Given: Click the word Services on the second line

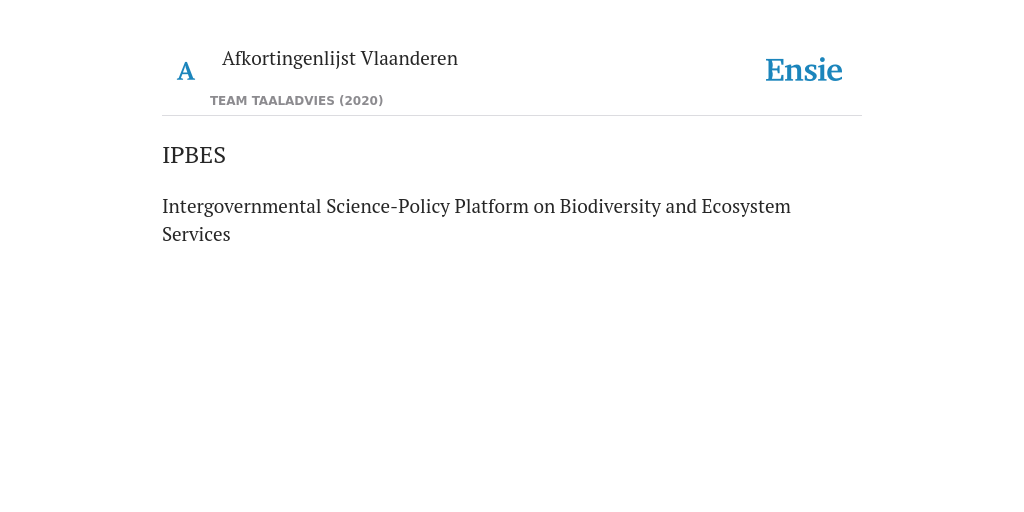Looking at the screenshot, I should tap(196, 234).
